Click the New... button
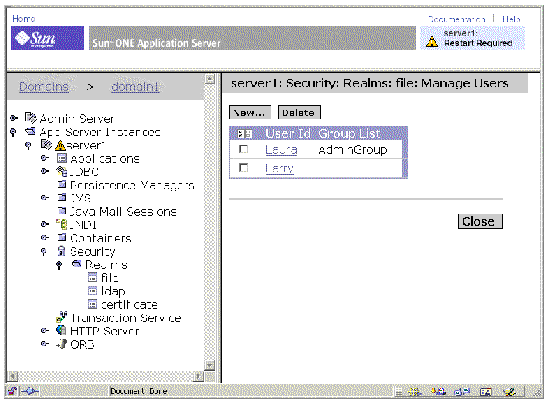Viewport: 549px width, 404px height. pyautogui.click(x=250, y=113)
